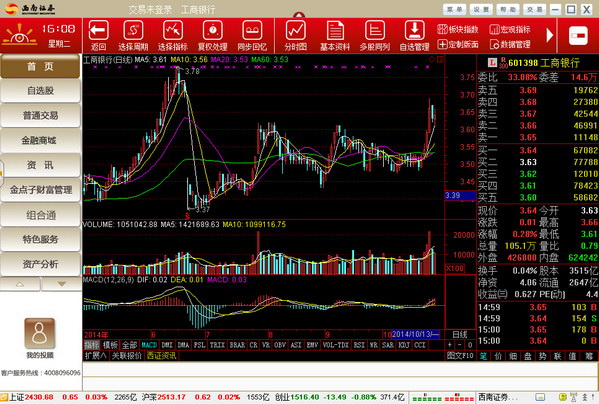Click the 交易 button in title bar
This screenshot has width=599, height=404.
534,10
